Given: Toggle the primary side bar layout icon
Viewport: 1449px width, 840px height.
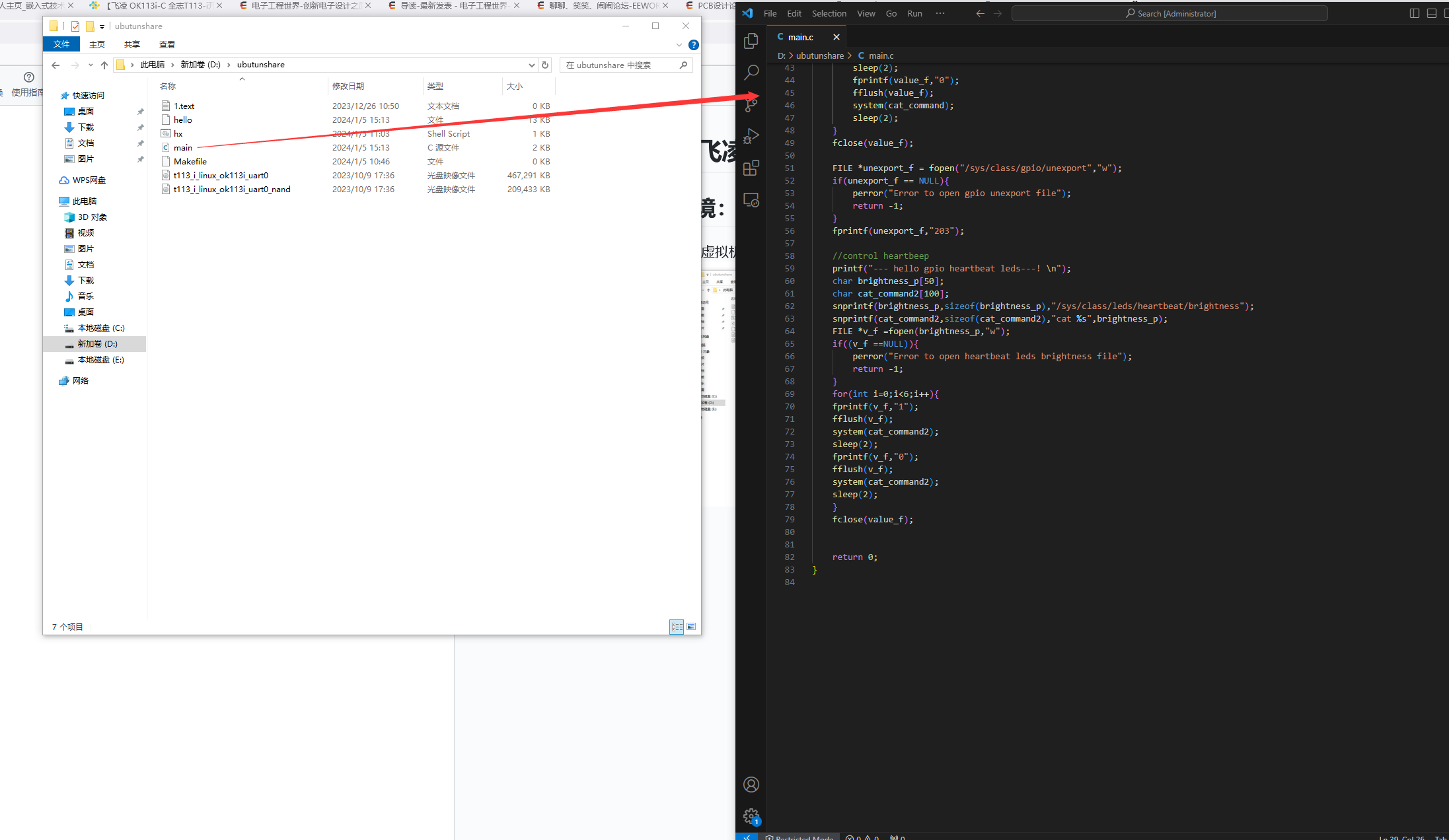Looking at the screenshot, I should point(1415,13).
